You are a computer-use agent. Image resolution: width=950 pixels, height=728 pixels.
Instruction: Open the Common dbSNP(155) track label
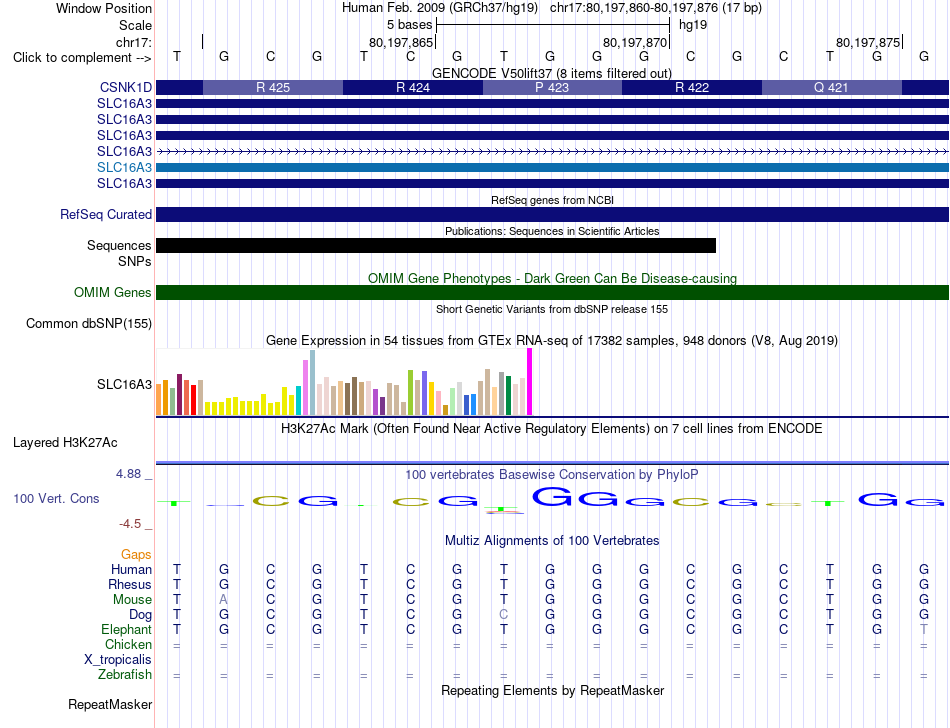tap(88, 323)
